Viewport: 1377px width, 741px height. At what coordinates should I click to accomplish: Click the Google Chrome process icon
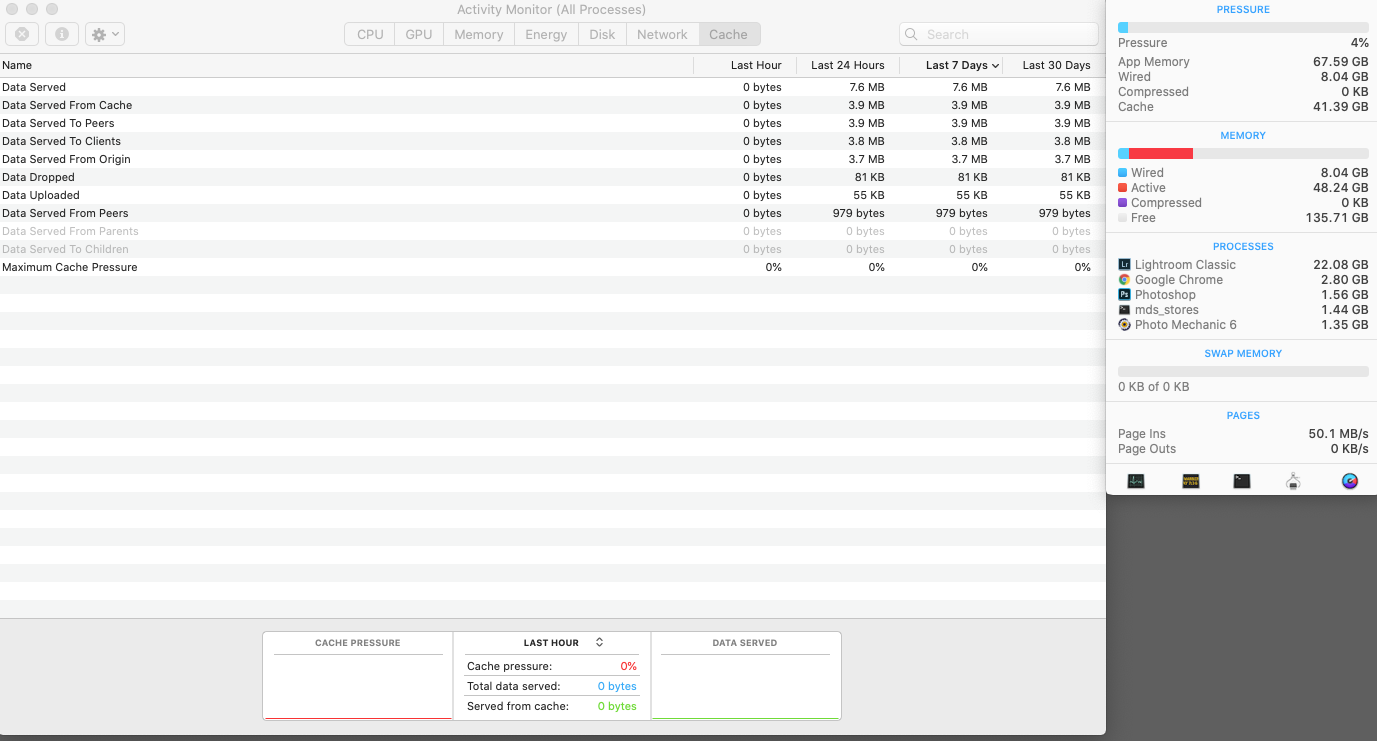(1124, 280)
